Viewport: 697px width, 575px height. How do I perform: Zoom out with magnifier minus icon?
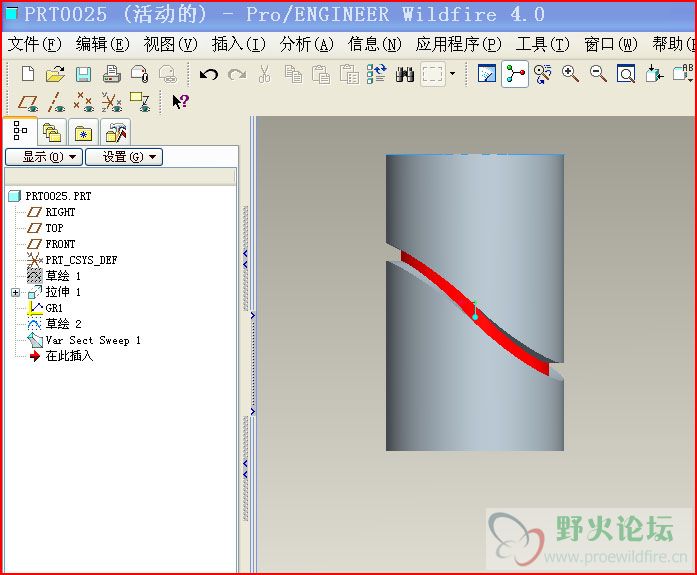598,74
